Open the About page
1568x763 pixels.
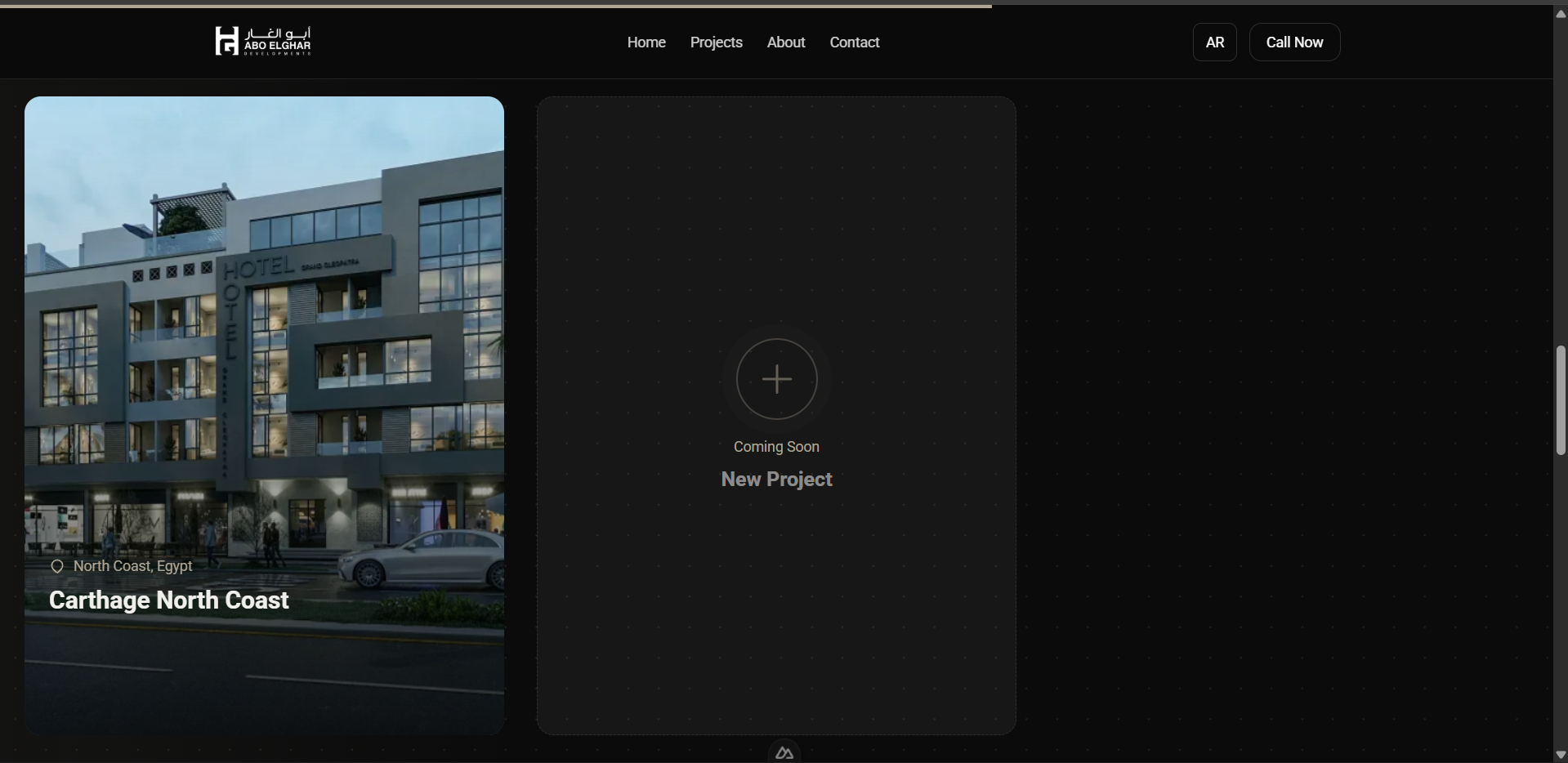(785, 42)
